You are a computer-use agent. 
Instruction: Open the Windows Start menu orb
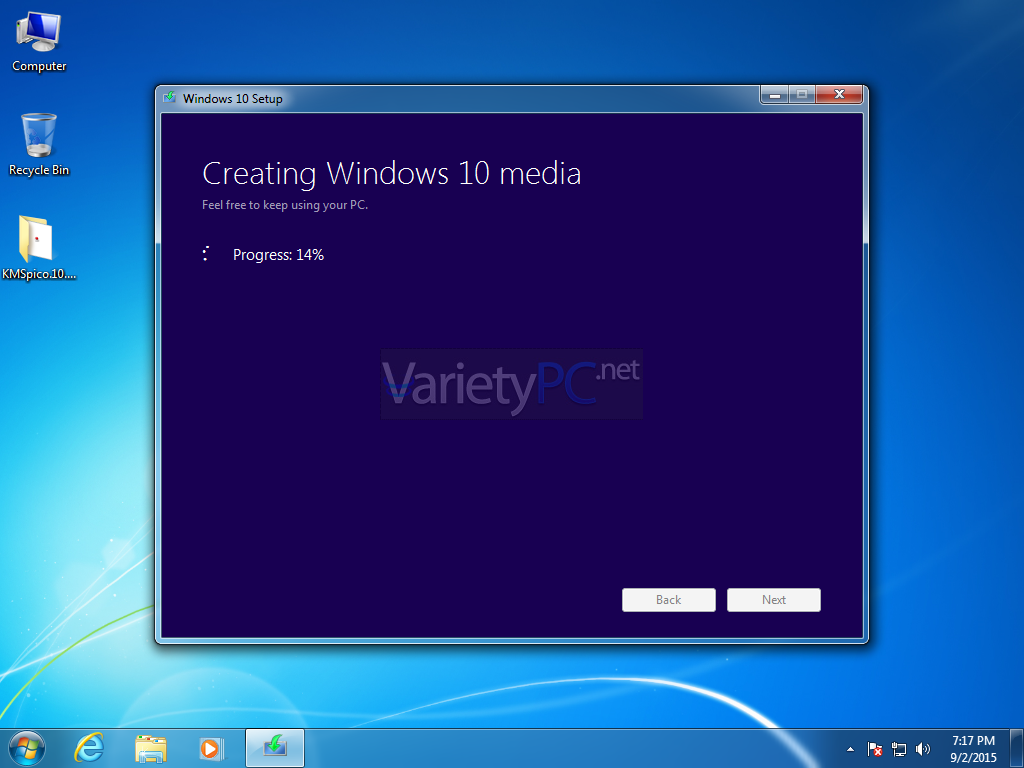[x=27, y=747]
